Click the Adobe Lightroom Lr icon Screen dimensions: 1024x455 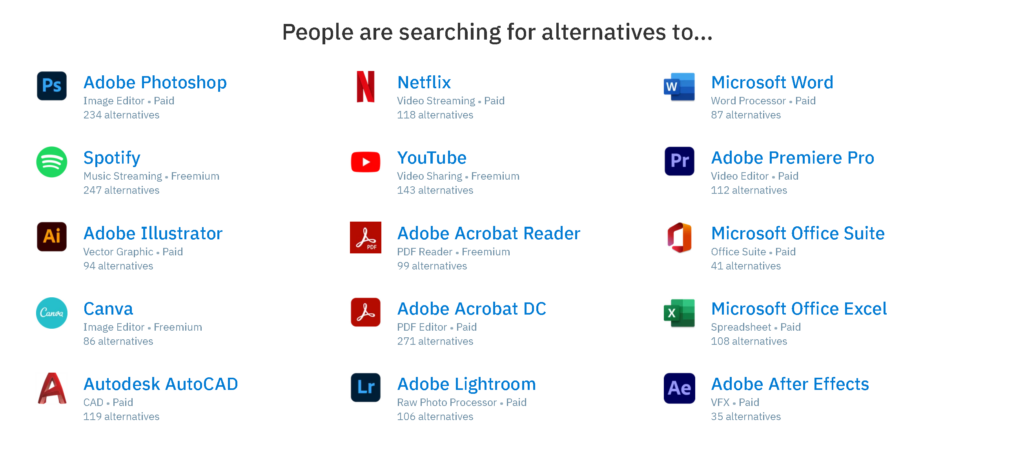tap(366, 388)
